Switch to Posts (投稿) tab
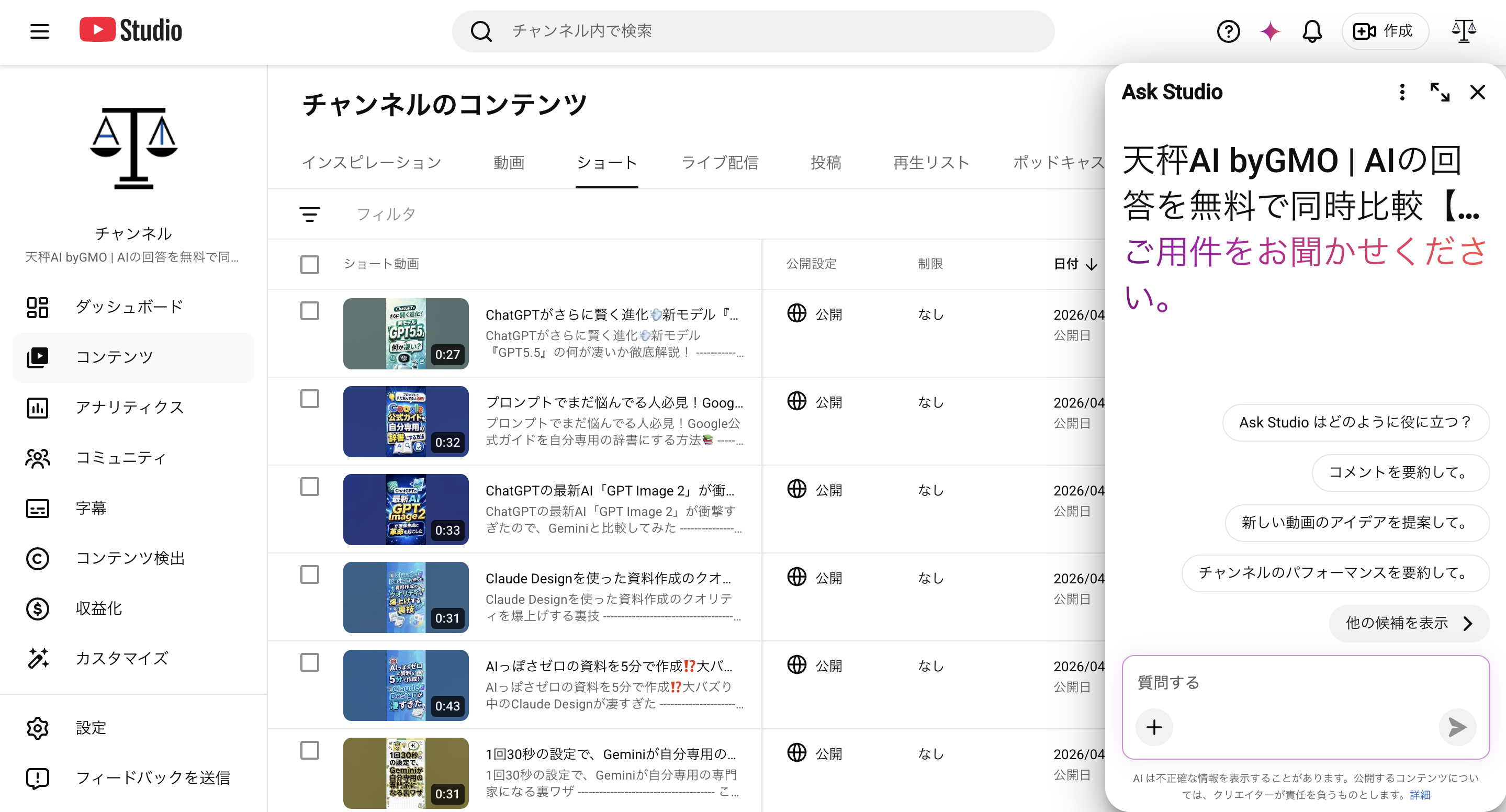The width and height of the screenshot is (1506, 812). click(x=826, y=163)
